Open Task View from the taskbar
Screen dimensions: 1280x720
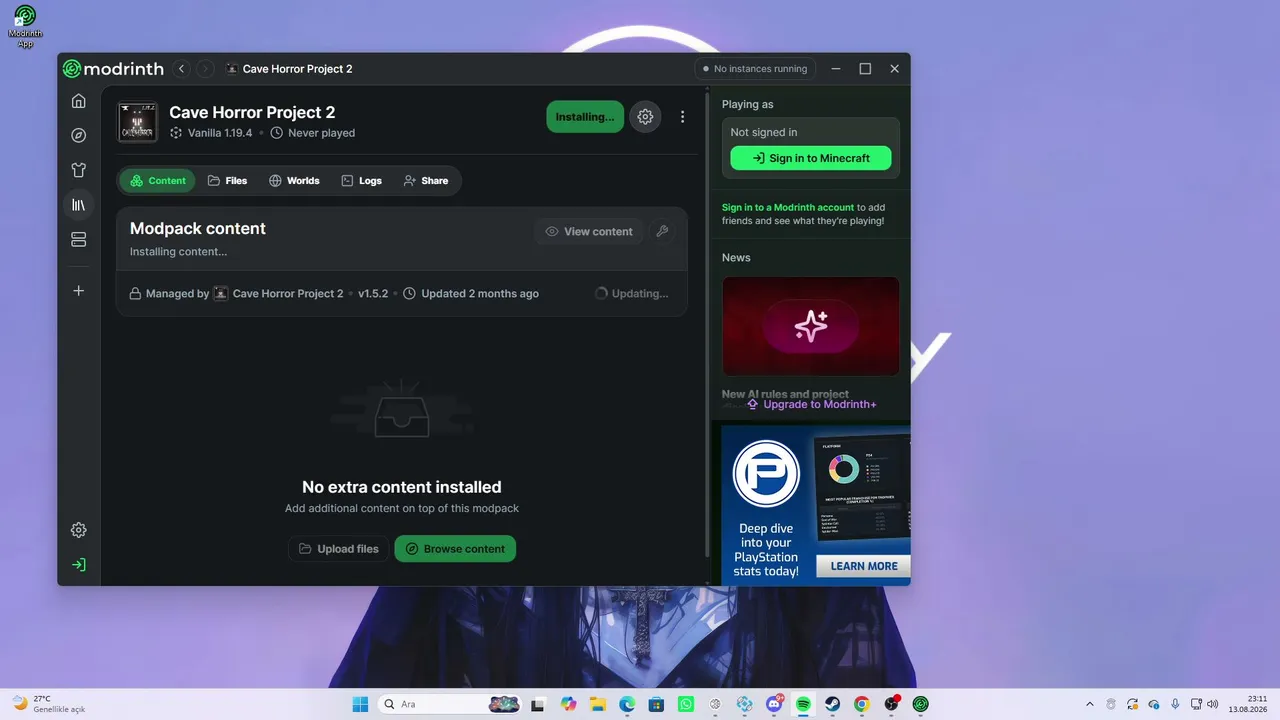click(x=538, y=704)
